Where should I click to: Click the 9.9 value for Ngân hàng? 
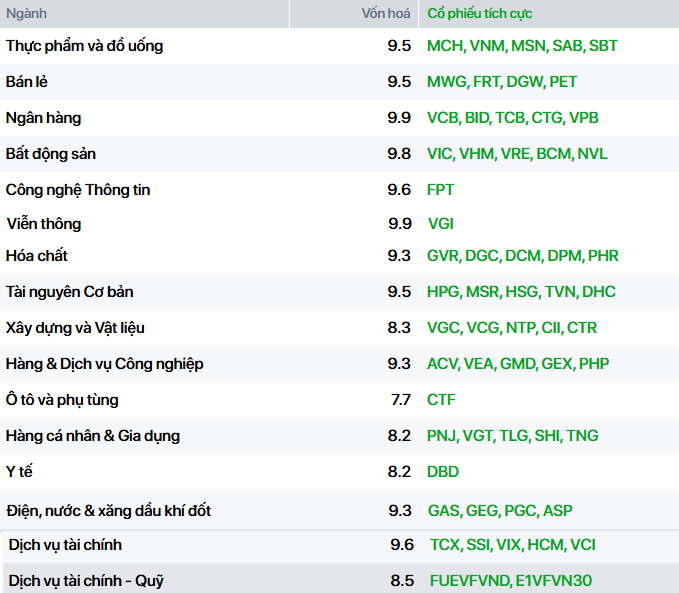tap(399, 118)
